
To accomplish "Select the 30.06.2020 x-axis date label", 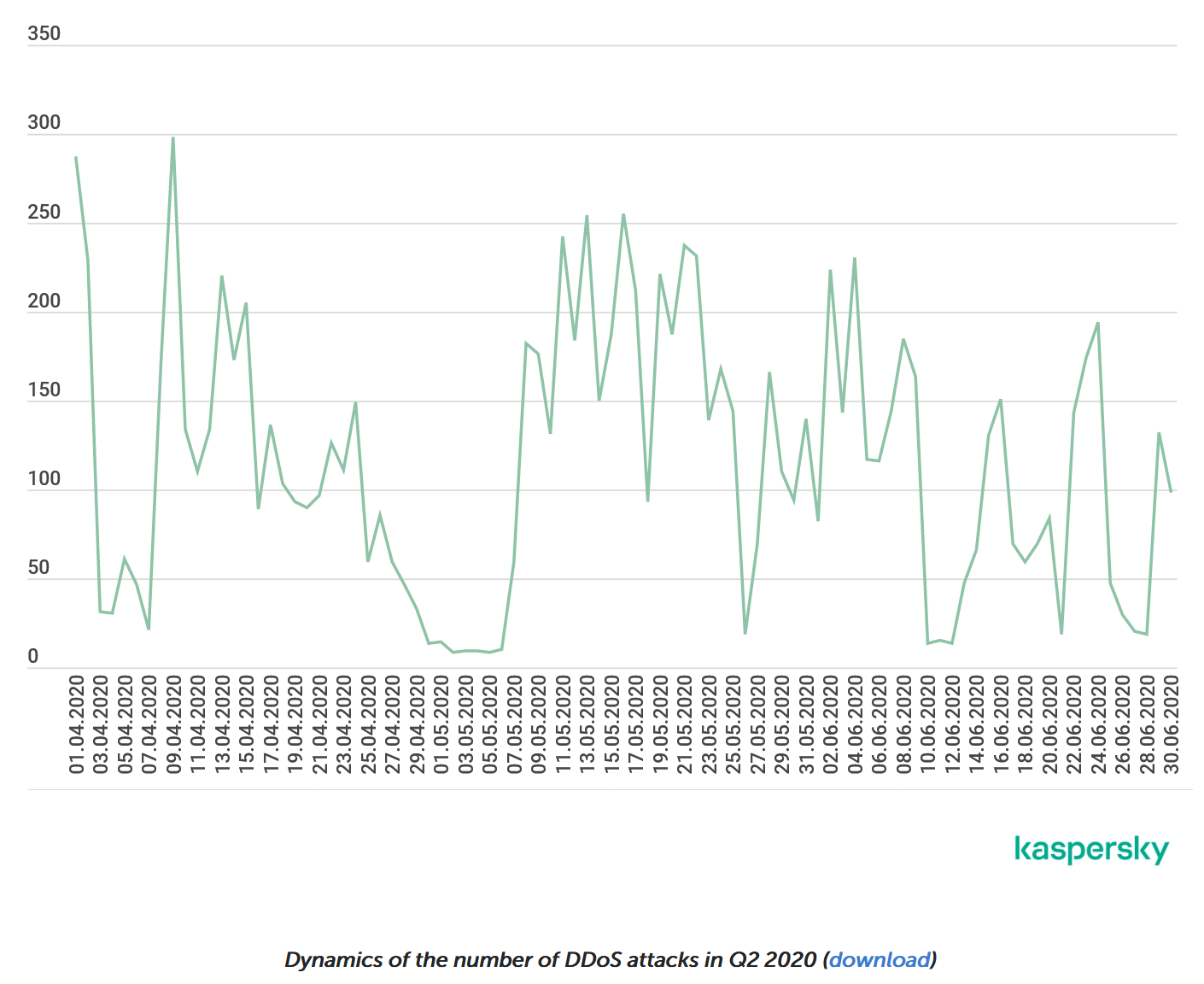I will click(1172, 724).
